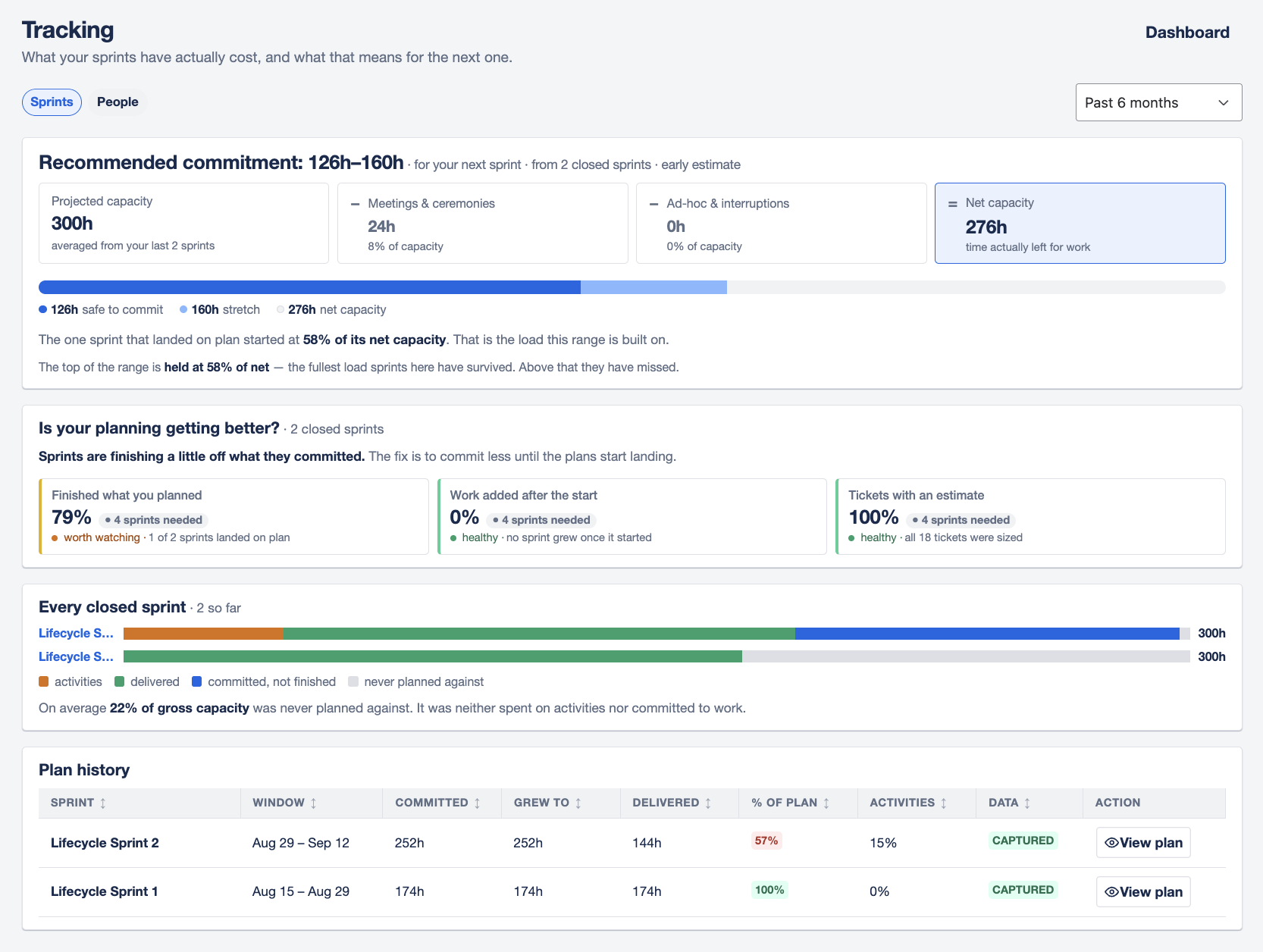Click blue committed-not-finished bar segment
The width and height of the screenshot is (1263, 952).
[x=987, y=634]
